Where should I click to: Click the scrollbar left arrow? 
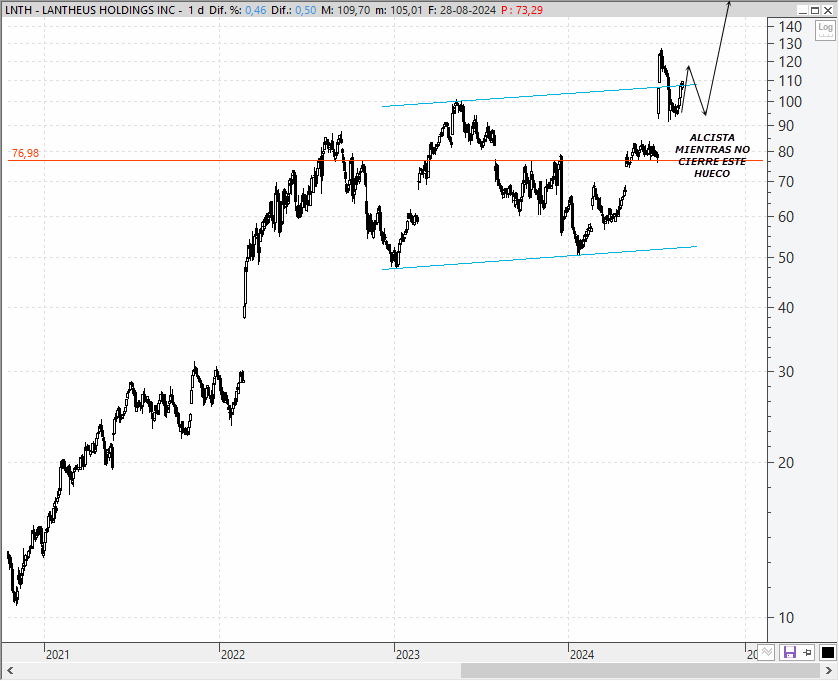(x=9, y=670)
